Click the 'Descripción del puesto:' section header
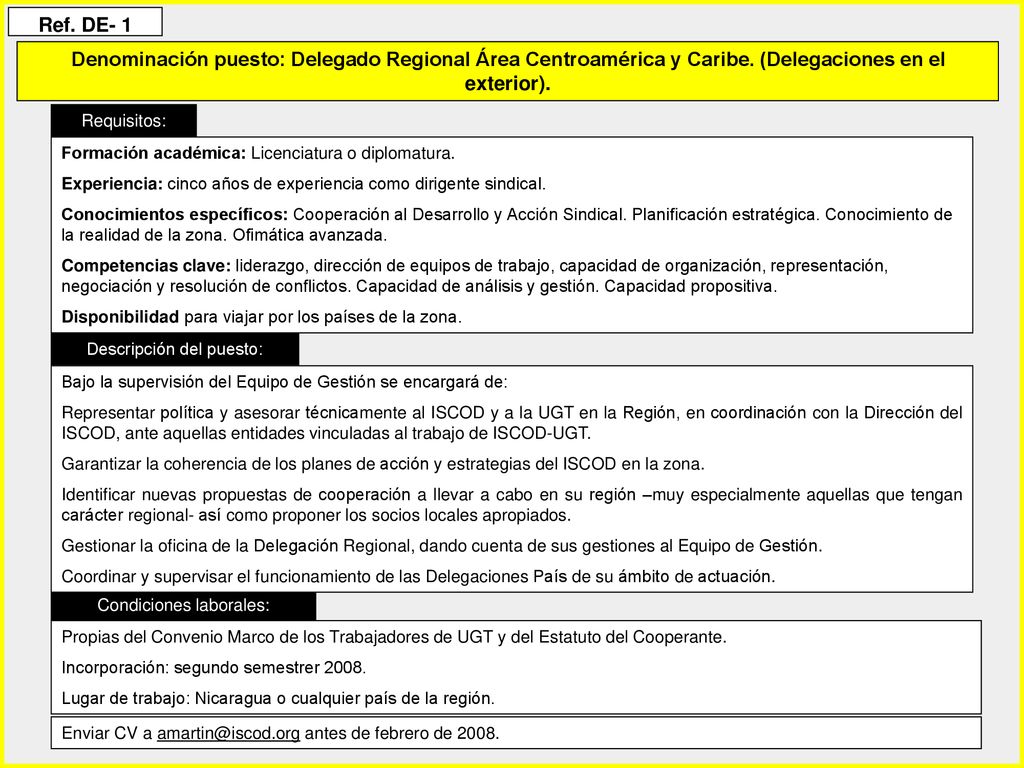The height and width of the screenshot is (768, 1024). [175, 349]
